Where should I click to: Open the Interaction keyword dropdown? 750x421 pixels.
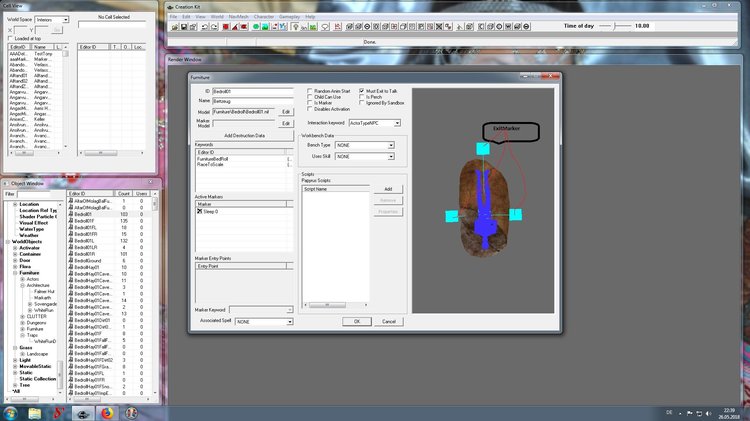397,123
